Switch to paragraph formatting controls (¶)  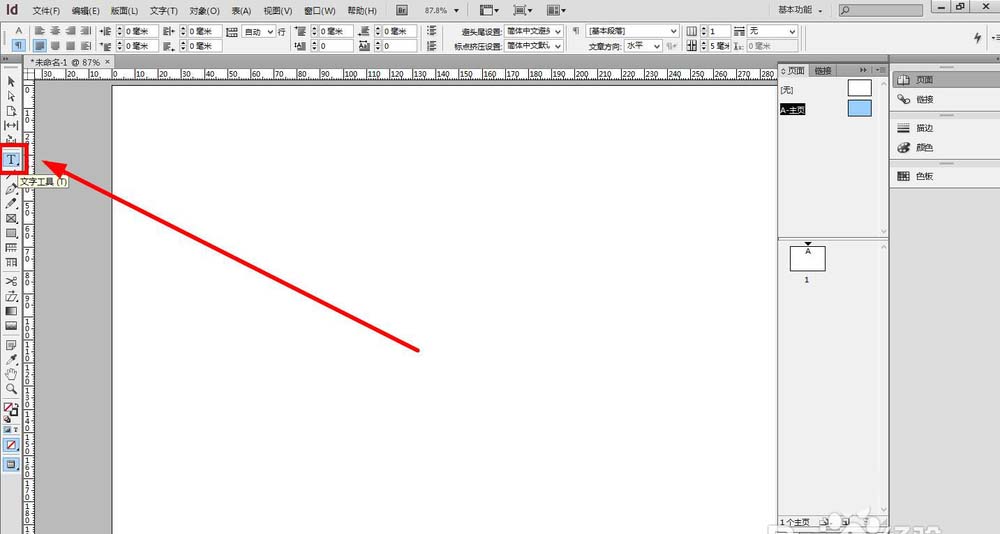[18, 45]
